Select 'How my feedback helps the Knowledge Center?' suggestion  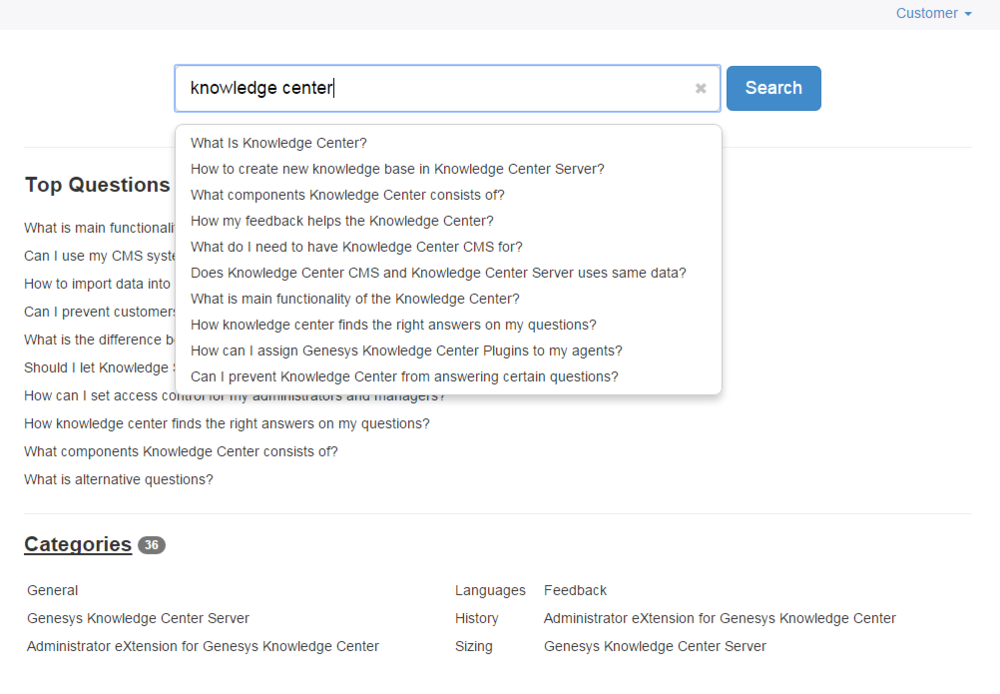(342, 221)
